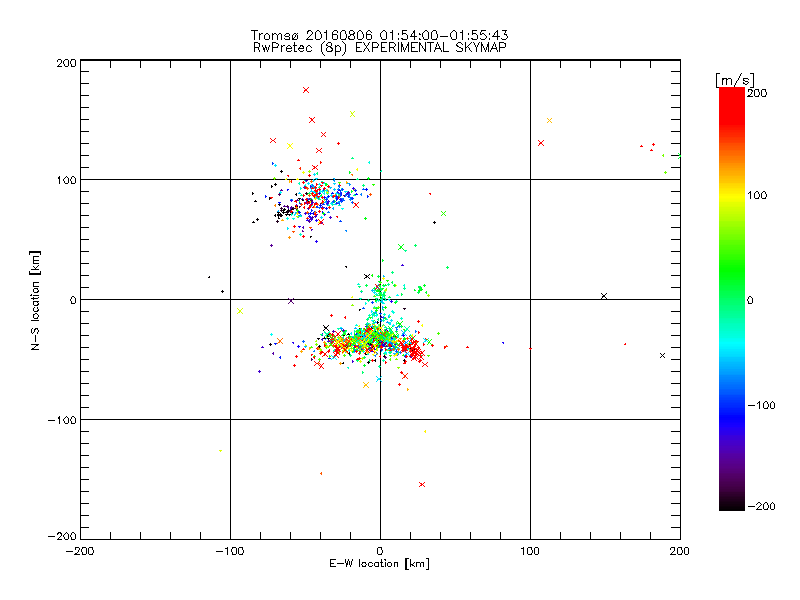
Task: Pick the '0' label of the colorbar
Action: tap(750, 300)
